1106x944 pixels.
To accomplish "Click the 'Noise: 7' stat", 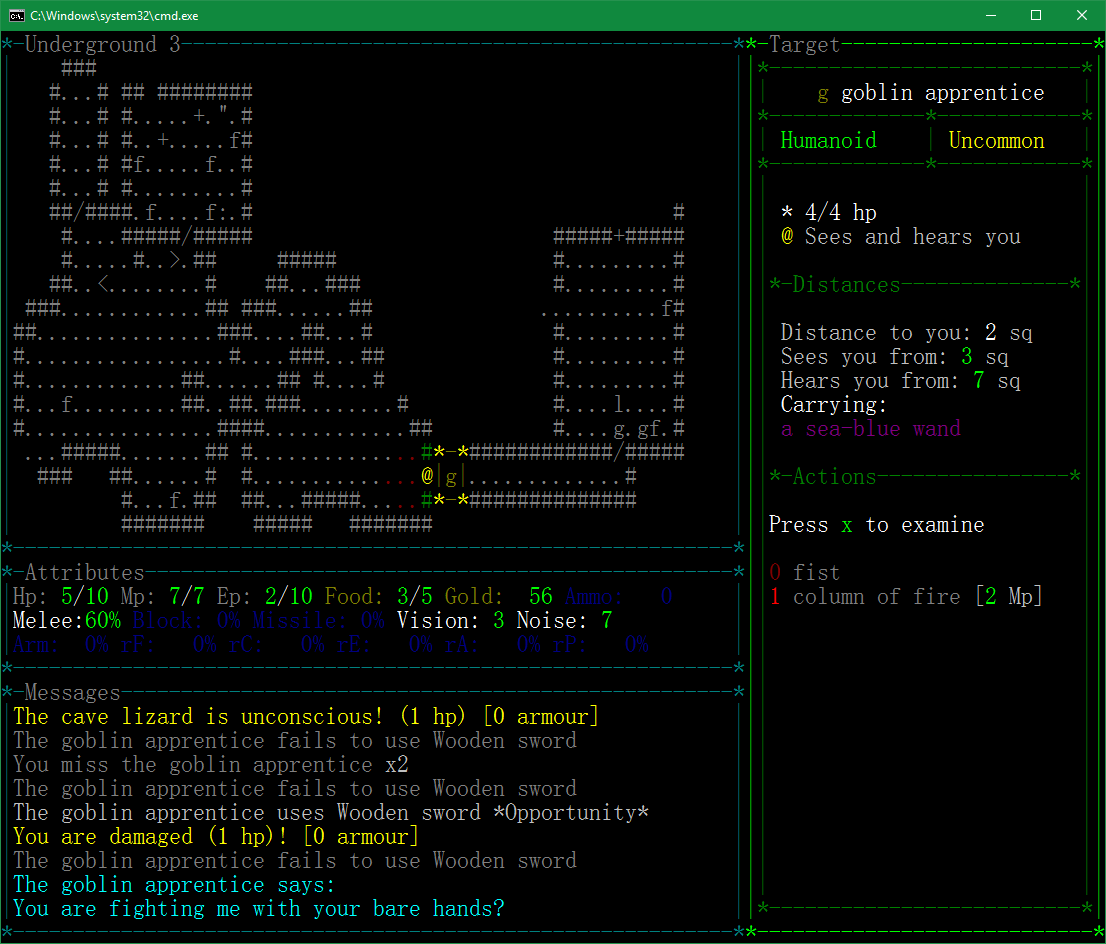I will coord(564,620).
